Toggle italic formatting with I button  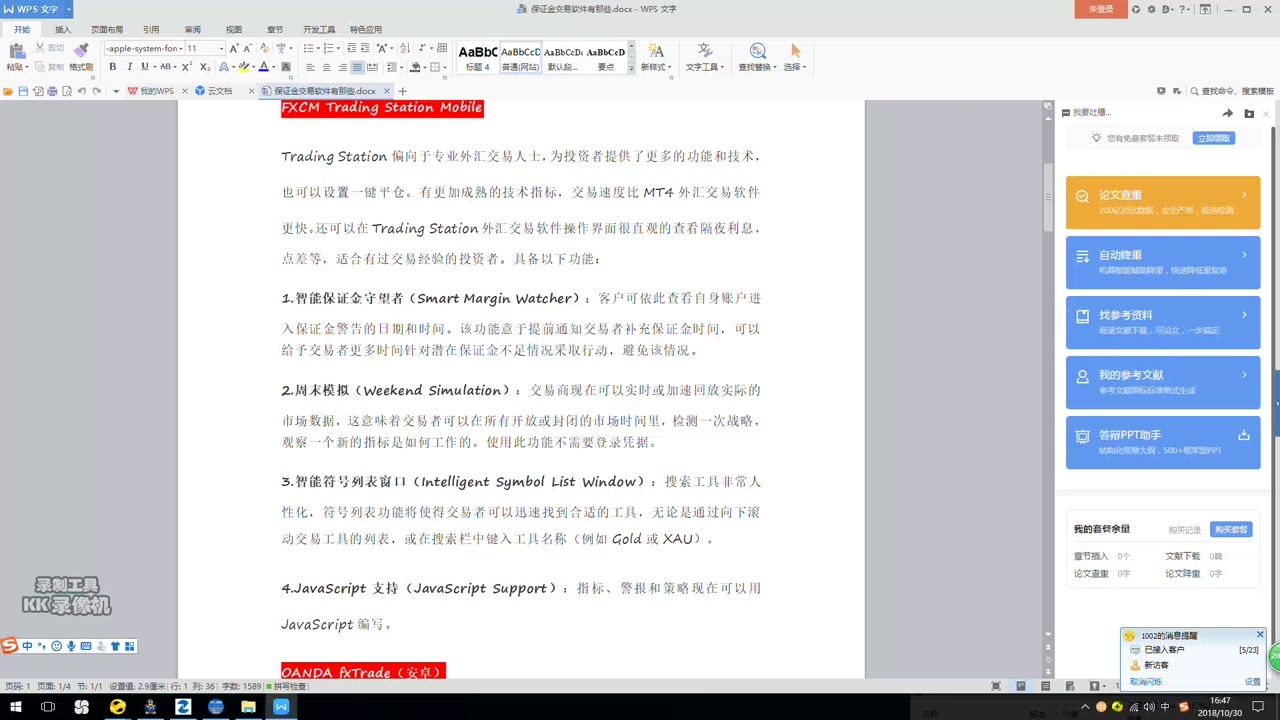click(x=129, y=67)
